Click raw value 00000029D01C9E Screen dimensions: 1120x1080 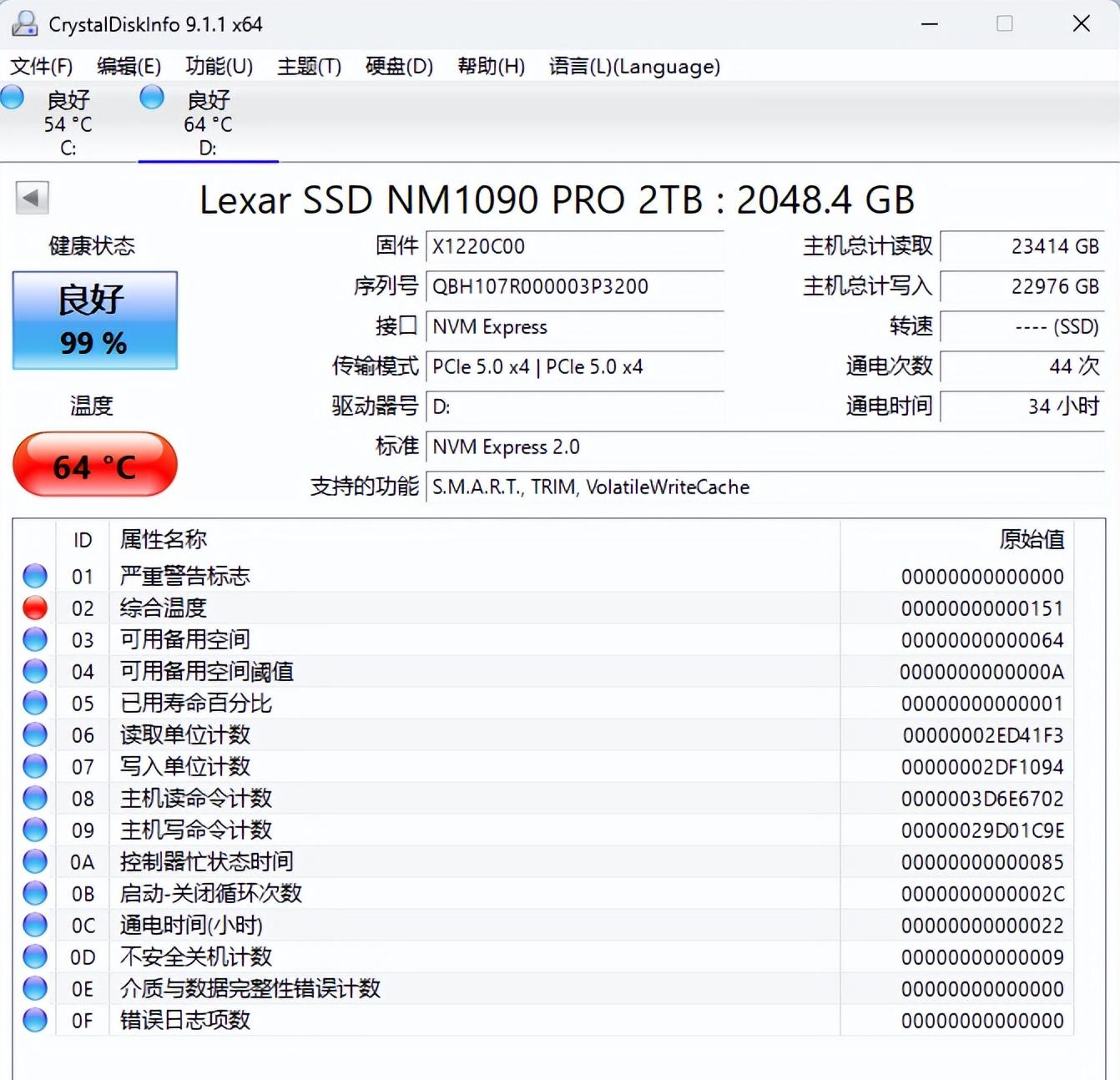982,830
